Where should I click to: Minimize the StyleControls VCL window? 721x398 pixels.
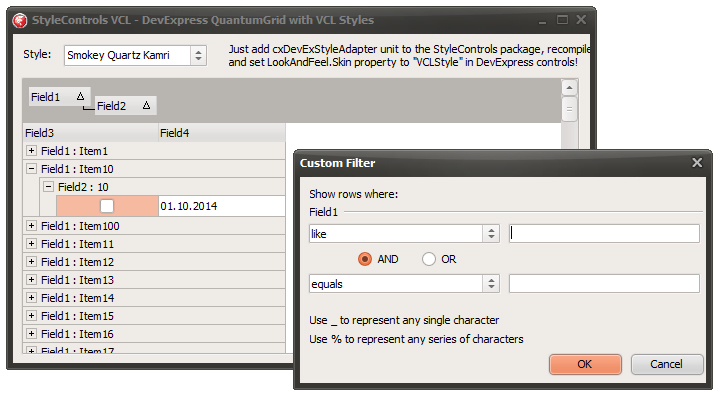(543, 21)
